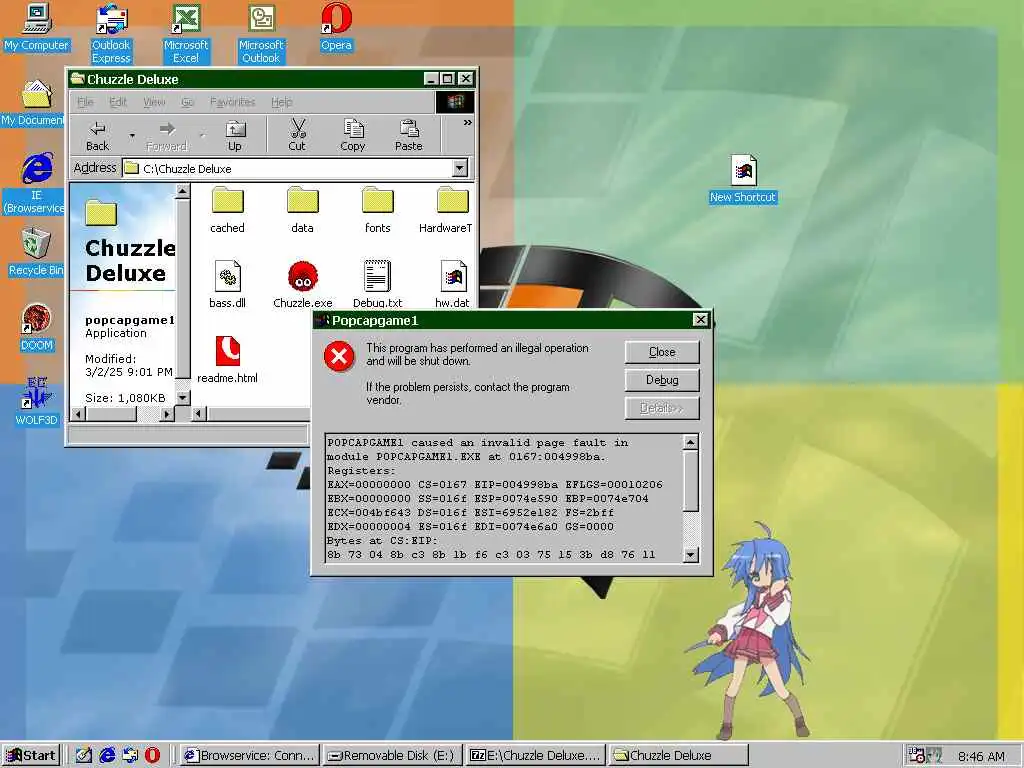Open the Edit menu
Viewport: 1024px width, 768px height.
[118, 102]
